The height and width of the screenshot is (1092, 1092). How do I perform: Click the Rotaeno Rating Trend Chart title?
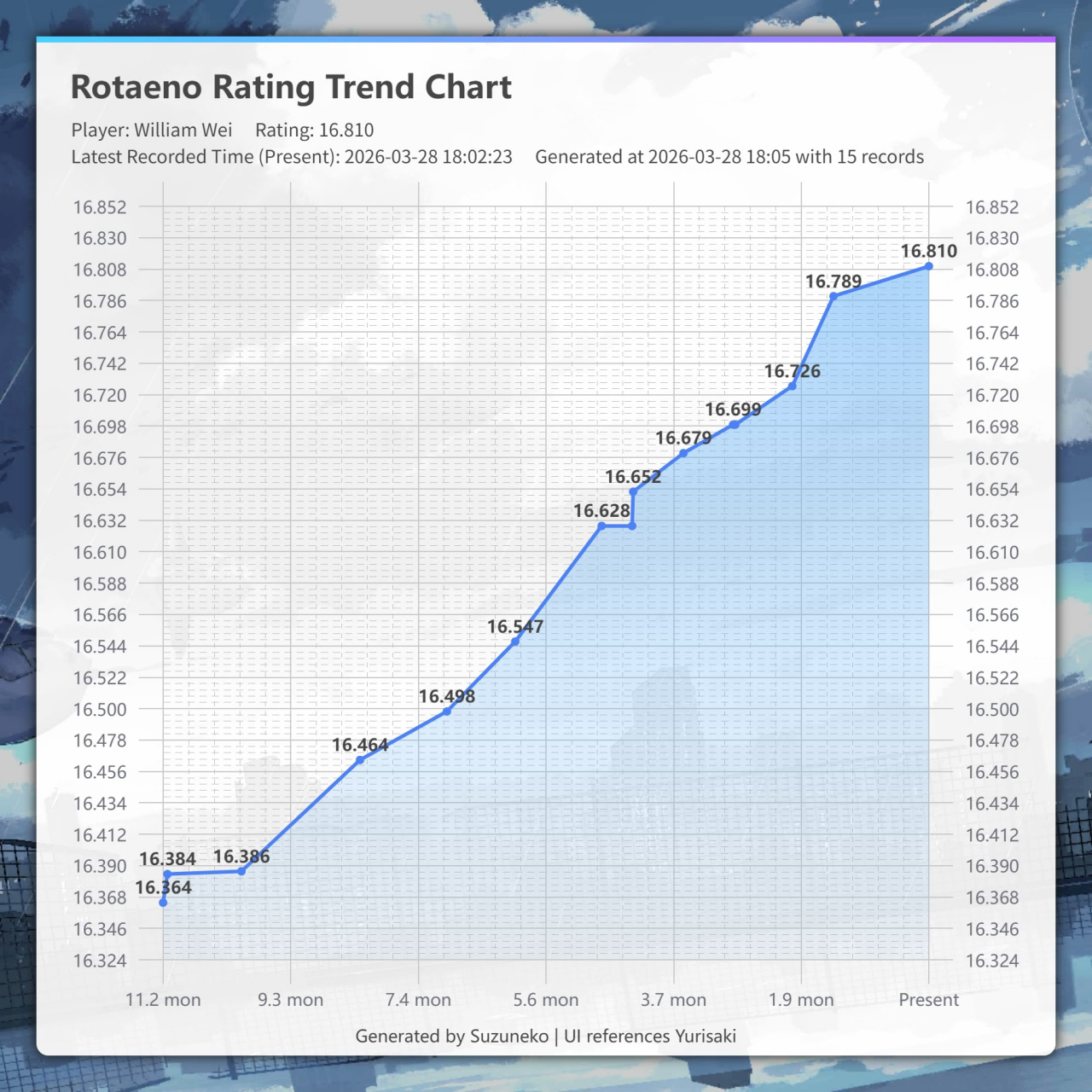(x=291, y=87)
